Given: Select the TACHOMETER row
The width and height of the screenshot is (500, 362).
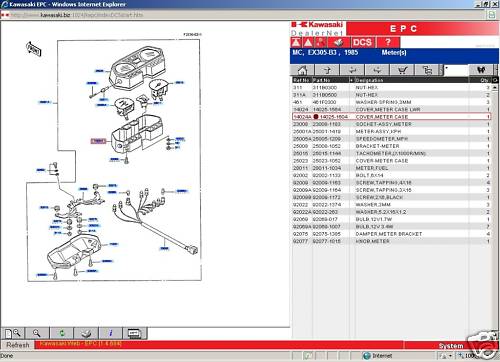Looking at the screenshot, I should tap(392, 153).
